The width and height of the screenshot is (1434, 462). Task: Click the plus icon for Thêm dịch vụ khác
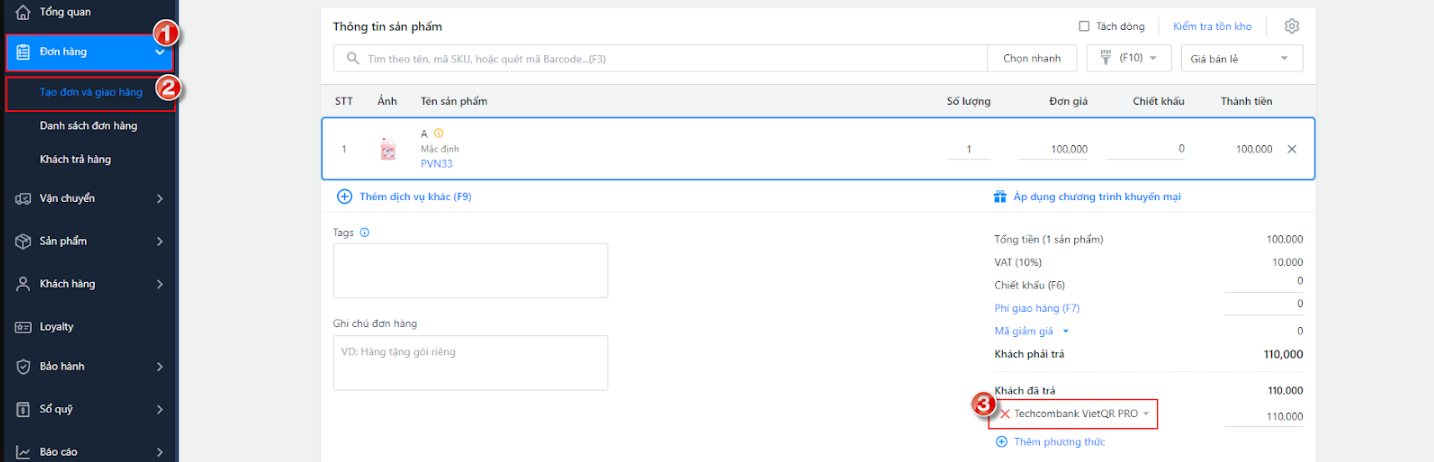pyautogui.click(x=344, y=197)
